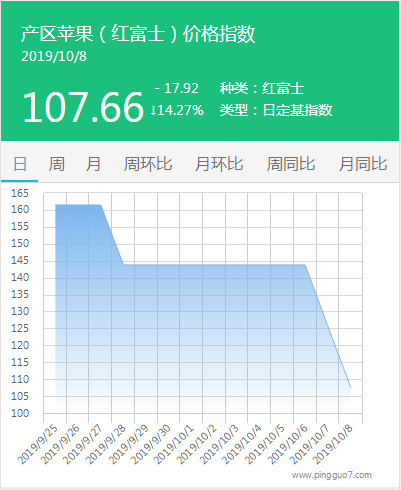Image resolution: width=401 pixels, height=490 pixels.
Task: Click the y-axis label 135
Action: 20,294
